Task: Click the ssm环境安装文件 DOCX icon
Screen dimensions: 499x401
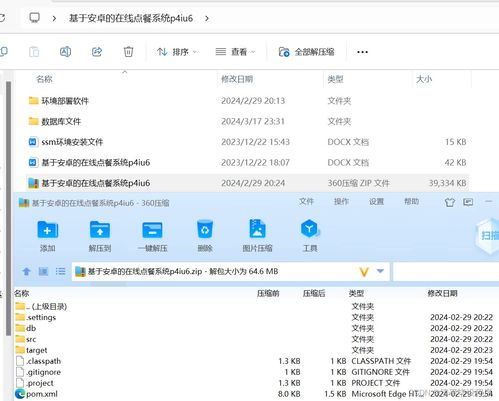Action: pyautogui.click(x=33, y=142)
